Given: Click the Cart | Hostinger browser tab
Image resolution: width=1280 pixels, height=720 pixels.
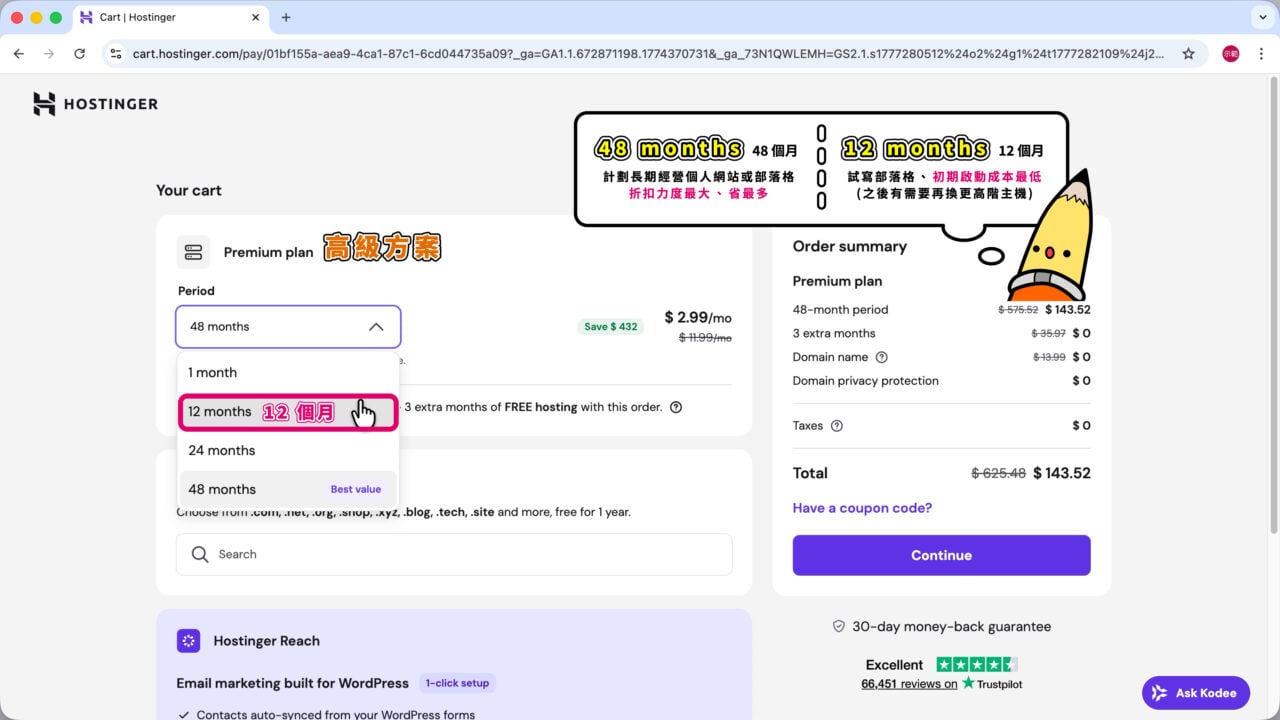Looking at the screenshot, I should pyautogui.click(x=169, y=17).
